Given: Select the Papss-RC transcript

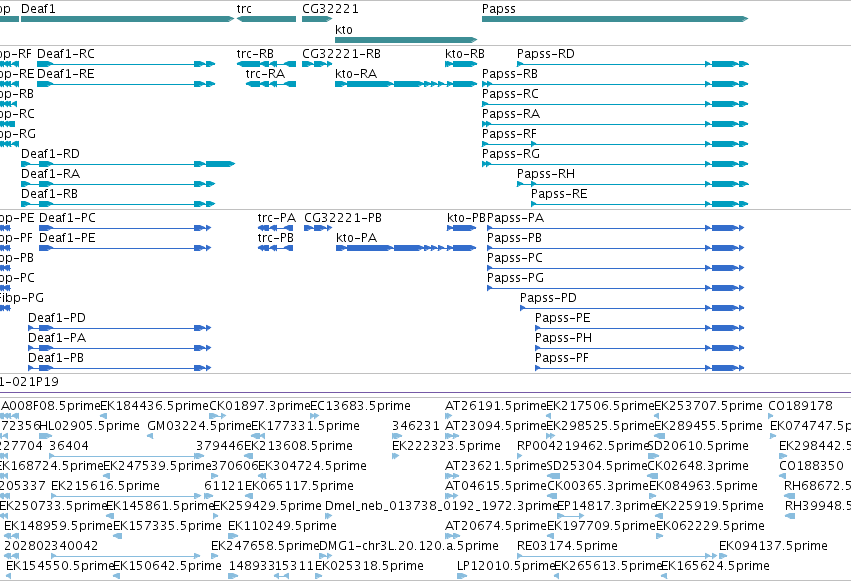Looking at the screenshot, I should pos(615,104).
